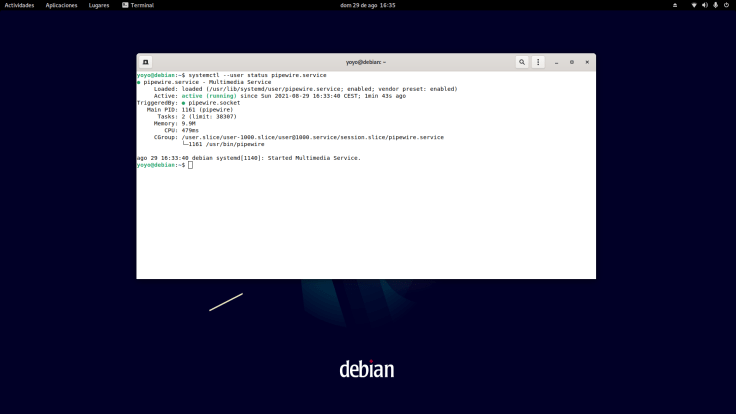Click the Wi-Fi network icon
The height and width of the screenshot is (414, 736).
694,5
